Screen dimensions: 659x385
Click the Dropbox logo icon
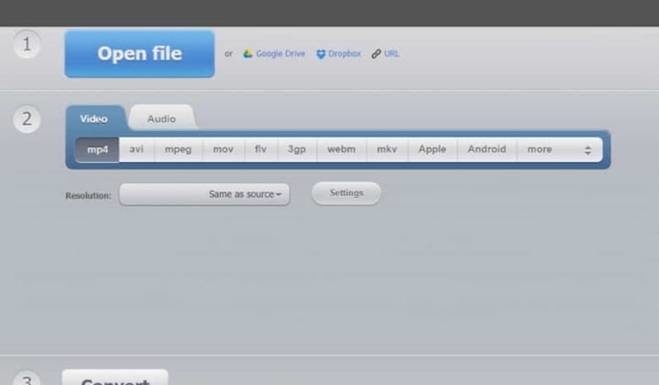pos(321,54)
